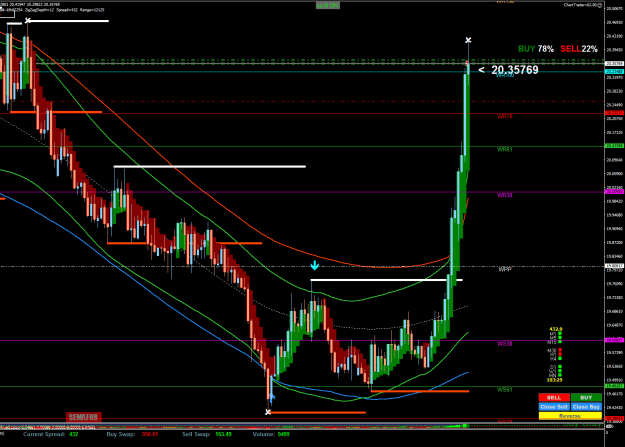Click the blue Close Sell button
The height and width of the screenshot is (447, 625).
554,407
